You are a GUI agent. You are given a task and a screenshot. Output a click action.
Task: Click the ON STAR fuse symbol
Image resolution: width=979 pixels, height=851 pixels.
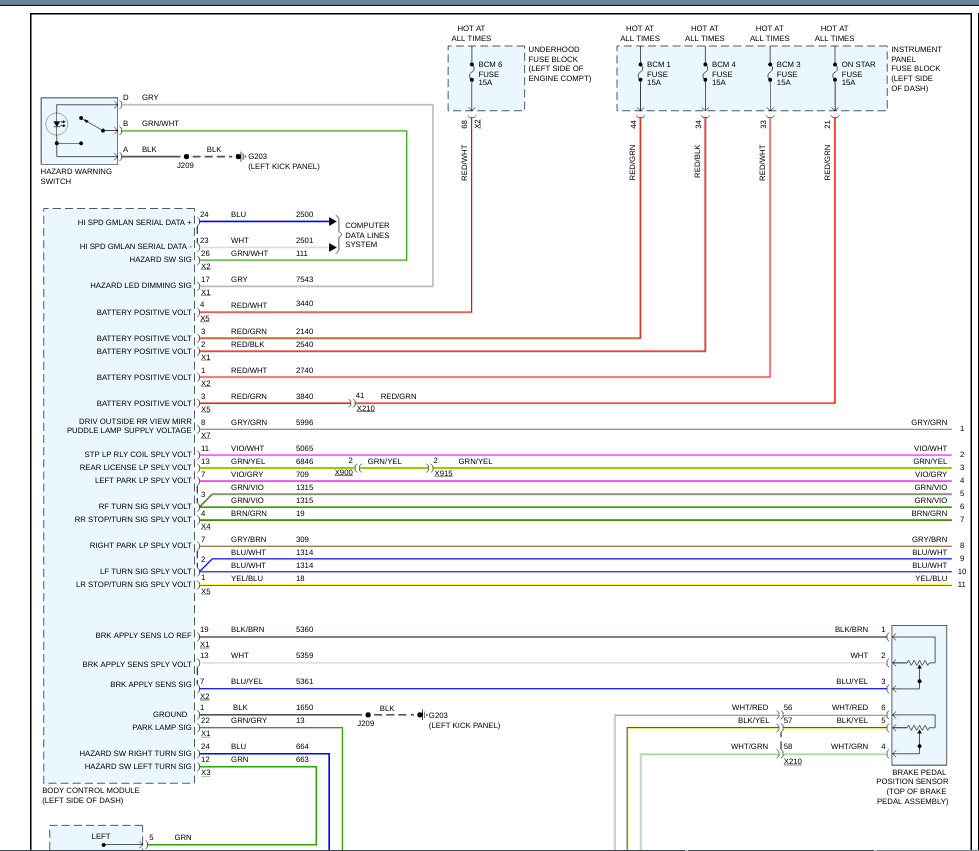(835, 74)
